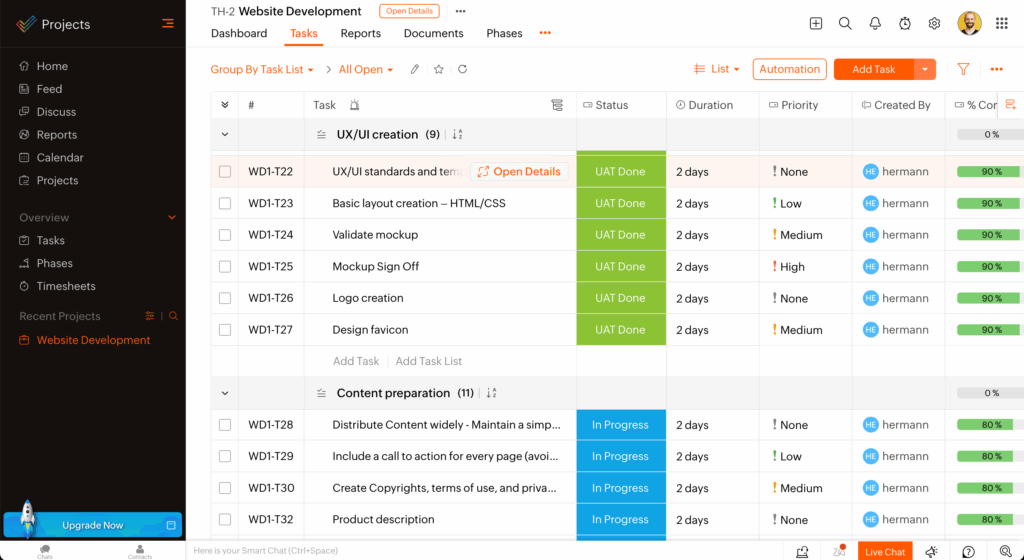Collapse the Overview section in sidebar

(x=172, y=217)
